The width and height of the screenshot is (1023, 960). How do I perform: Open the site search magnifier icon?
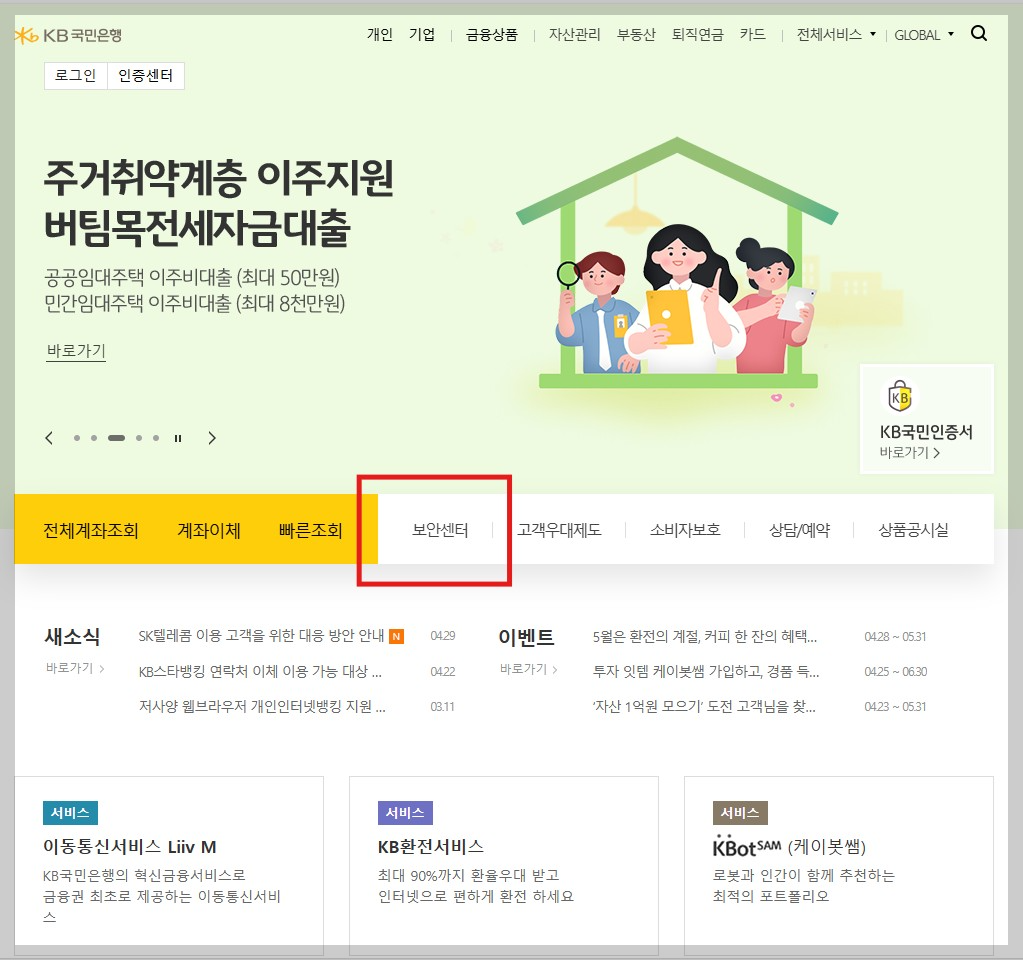point(978,33)
